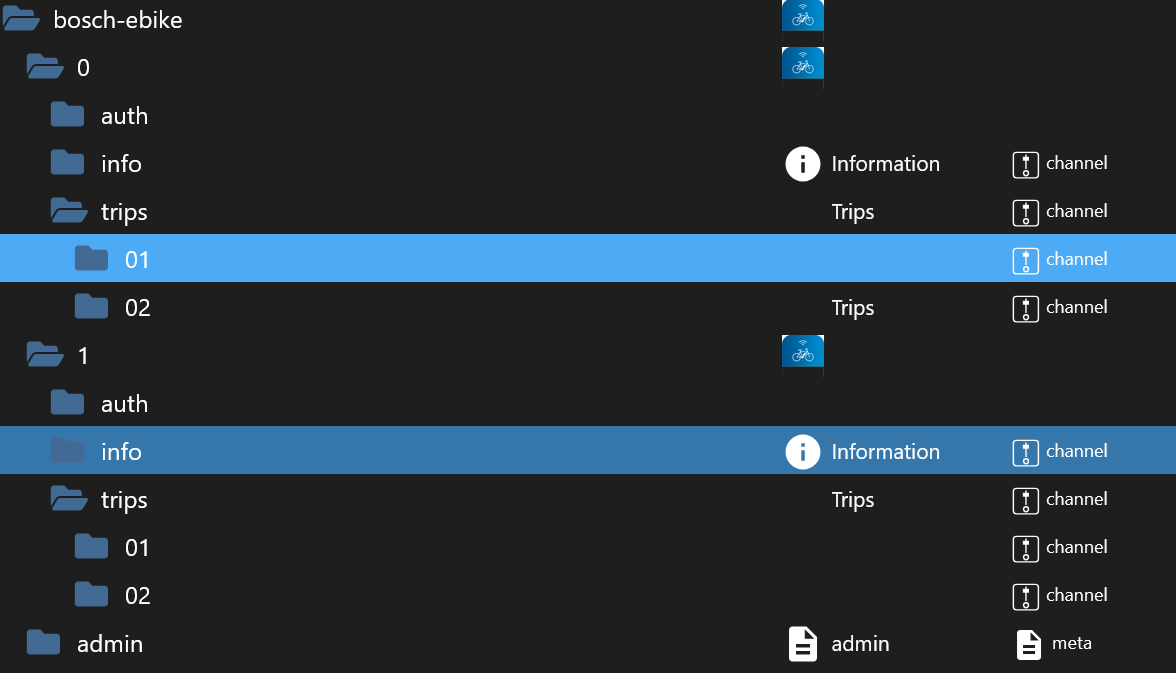Click the meta file icon
Image resolution: width=1176 pixels, height=673 pixels.
pyautogui.click(x=1028, y=644)
